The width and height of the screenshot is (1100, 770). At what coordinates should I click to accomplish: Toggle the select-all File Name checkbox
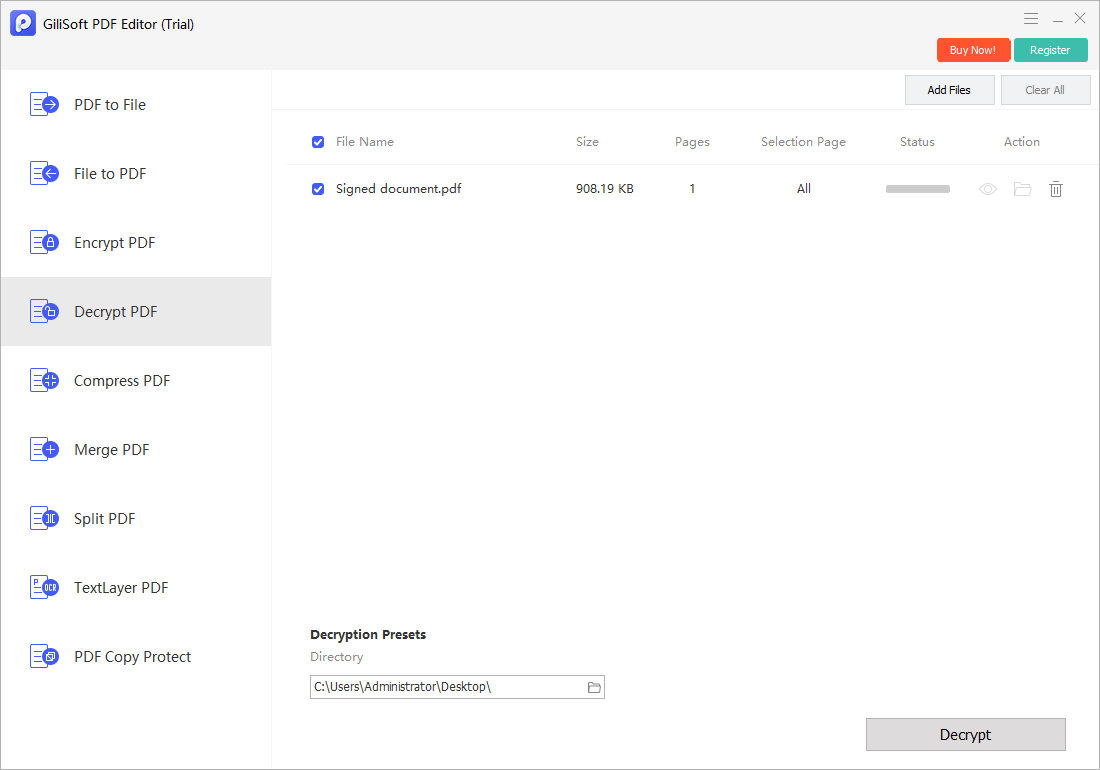pos(318,142)
